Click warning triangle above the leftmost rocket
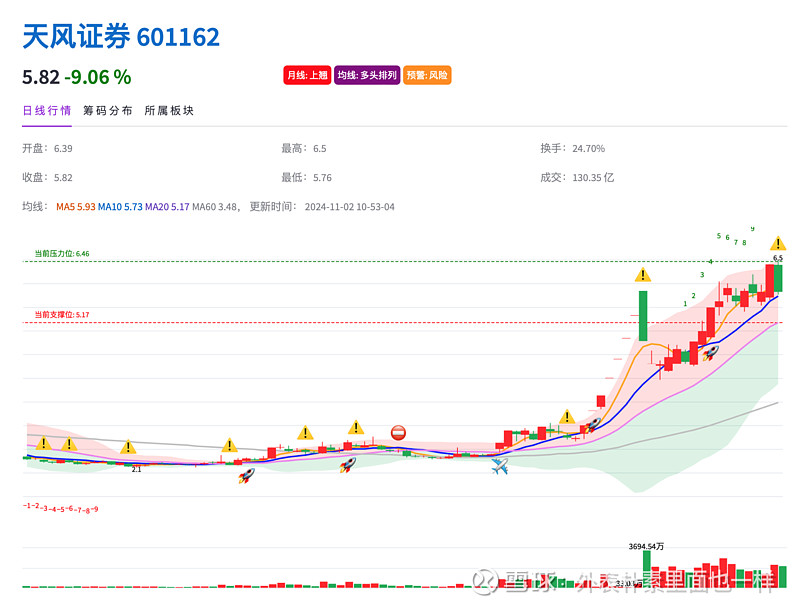Viewport: 800px width, 607px height. tap(230, 445)
